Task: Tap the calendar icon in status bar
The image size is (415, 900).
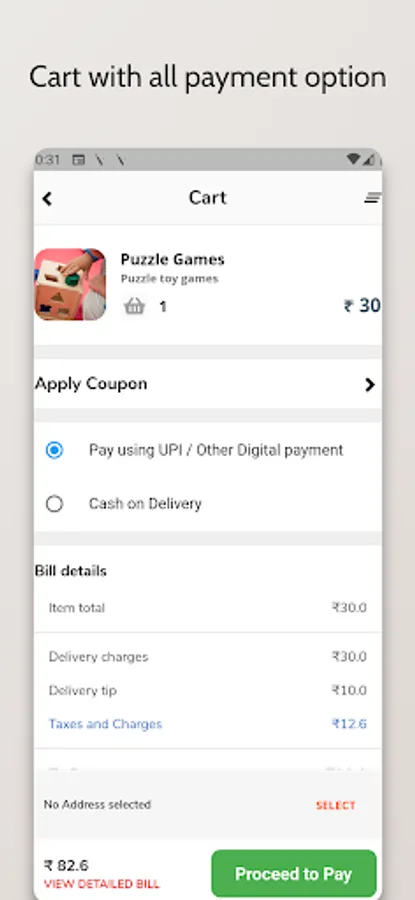Action: [x=79, y=160]
